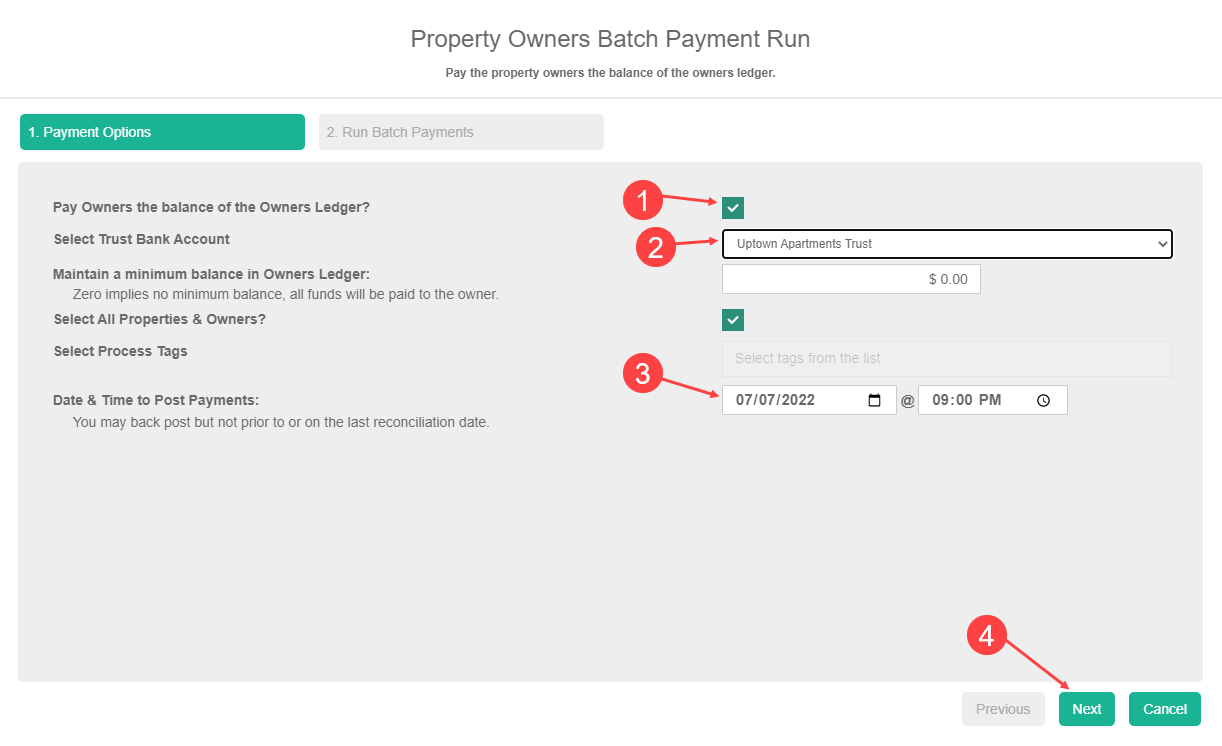The width and height of the screenshot is (1222, 746).
Task: Open the clock icon in time field
Action: (x=1044, y=400)
